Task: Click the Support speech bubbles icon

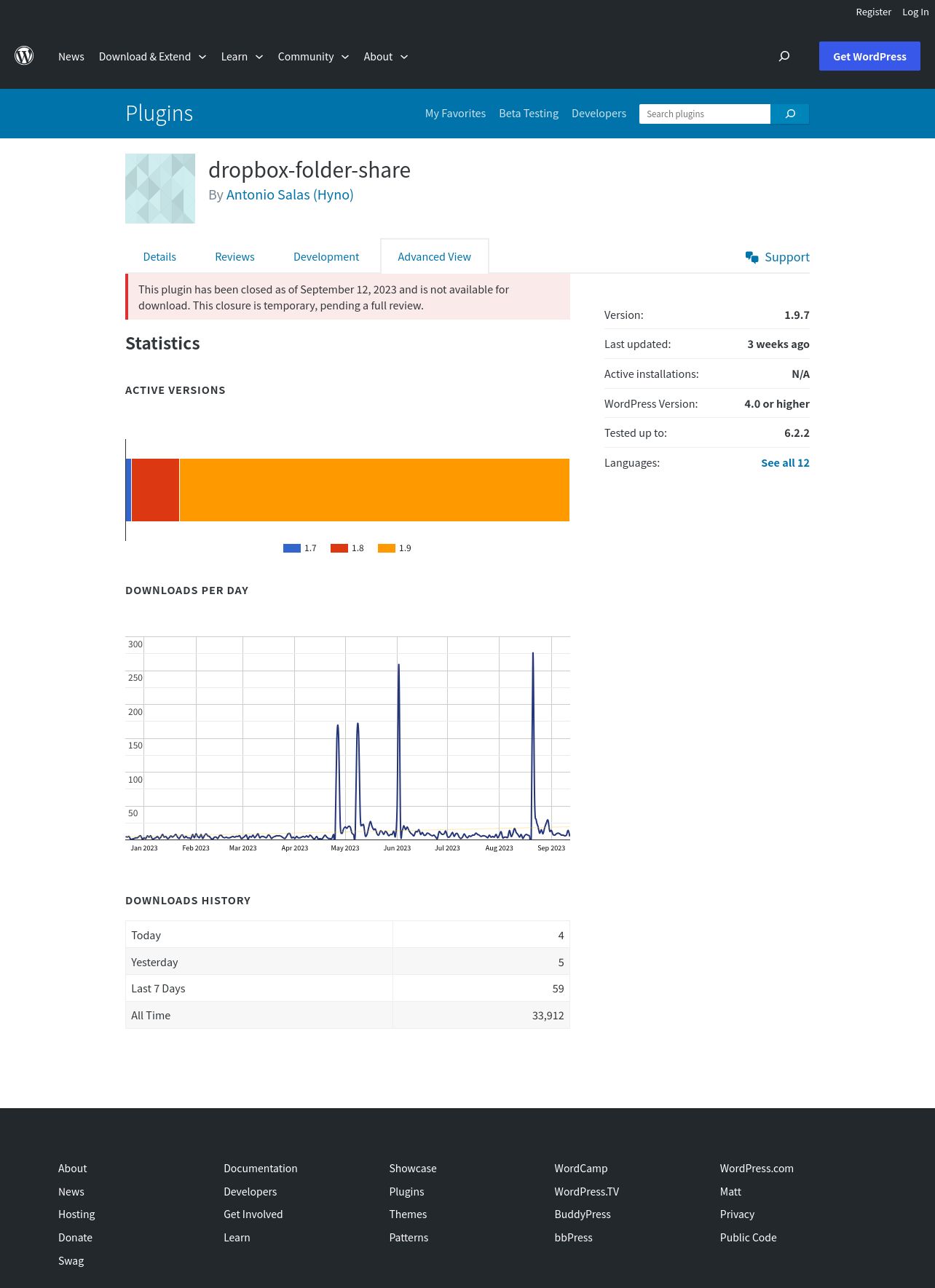Action: tap(752, 257)
